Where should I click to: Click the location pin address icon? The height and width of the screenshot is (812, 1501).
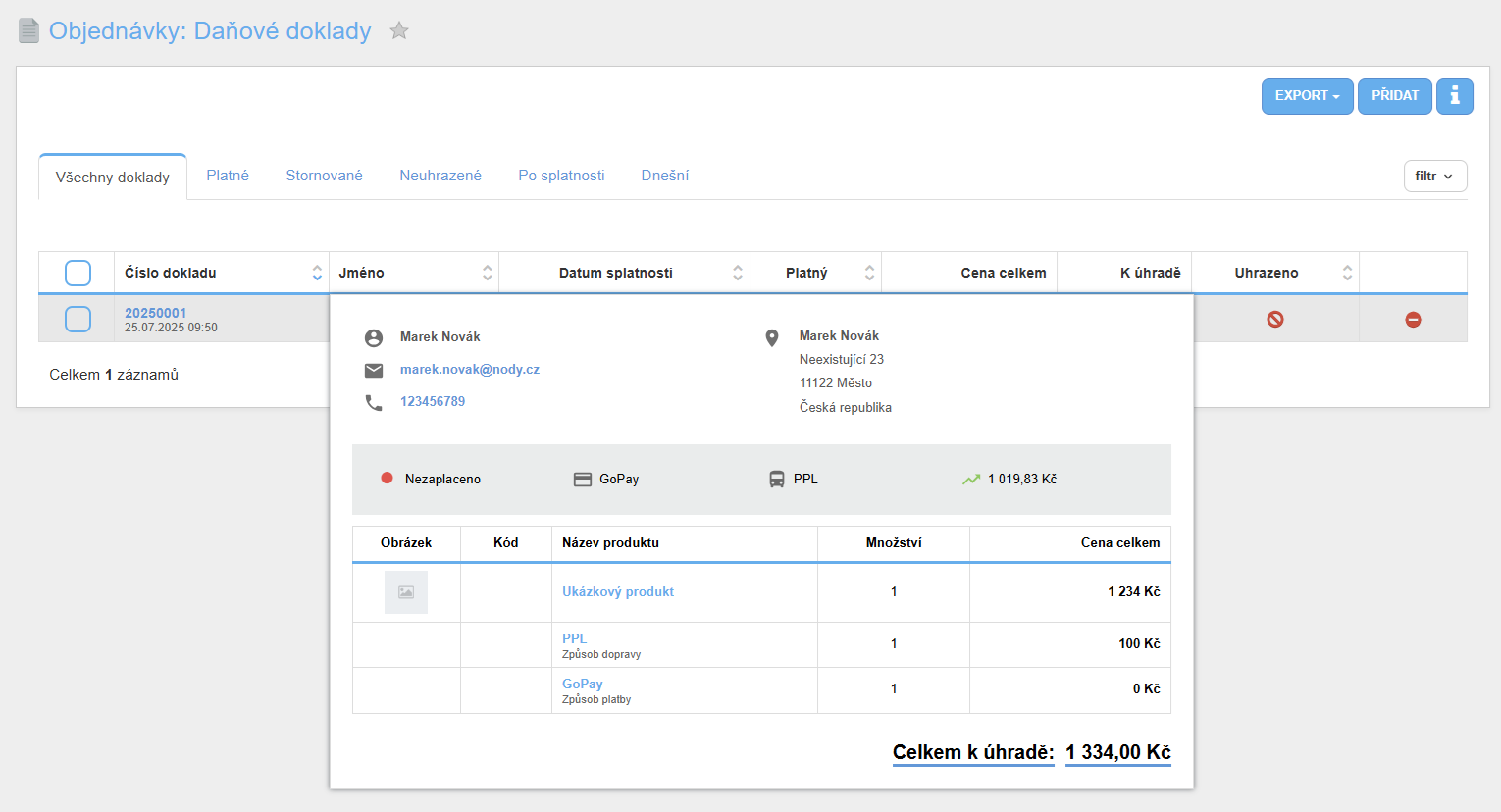(x=772, y=338)
